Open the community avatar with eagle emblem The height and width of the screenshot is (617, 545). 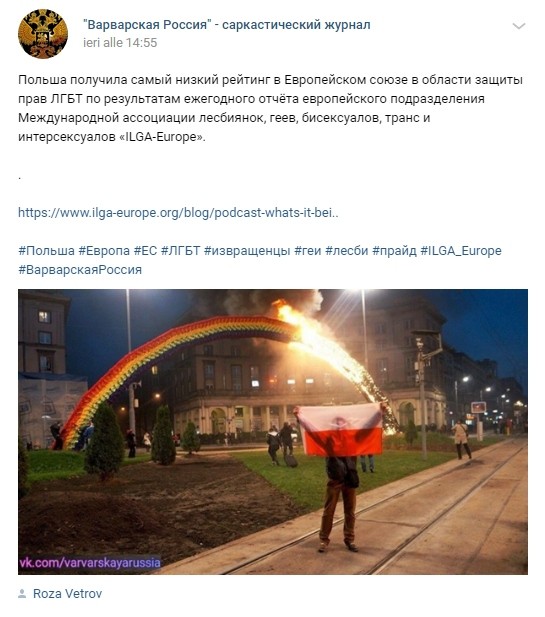coord(43,34)
